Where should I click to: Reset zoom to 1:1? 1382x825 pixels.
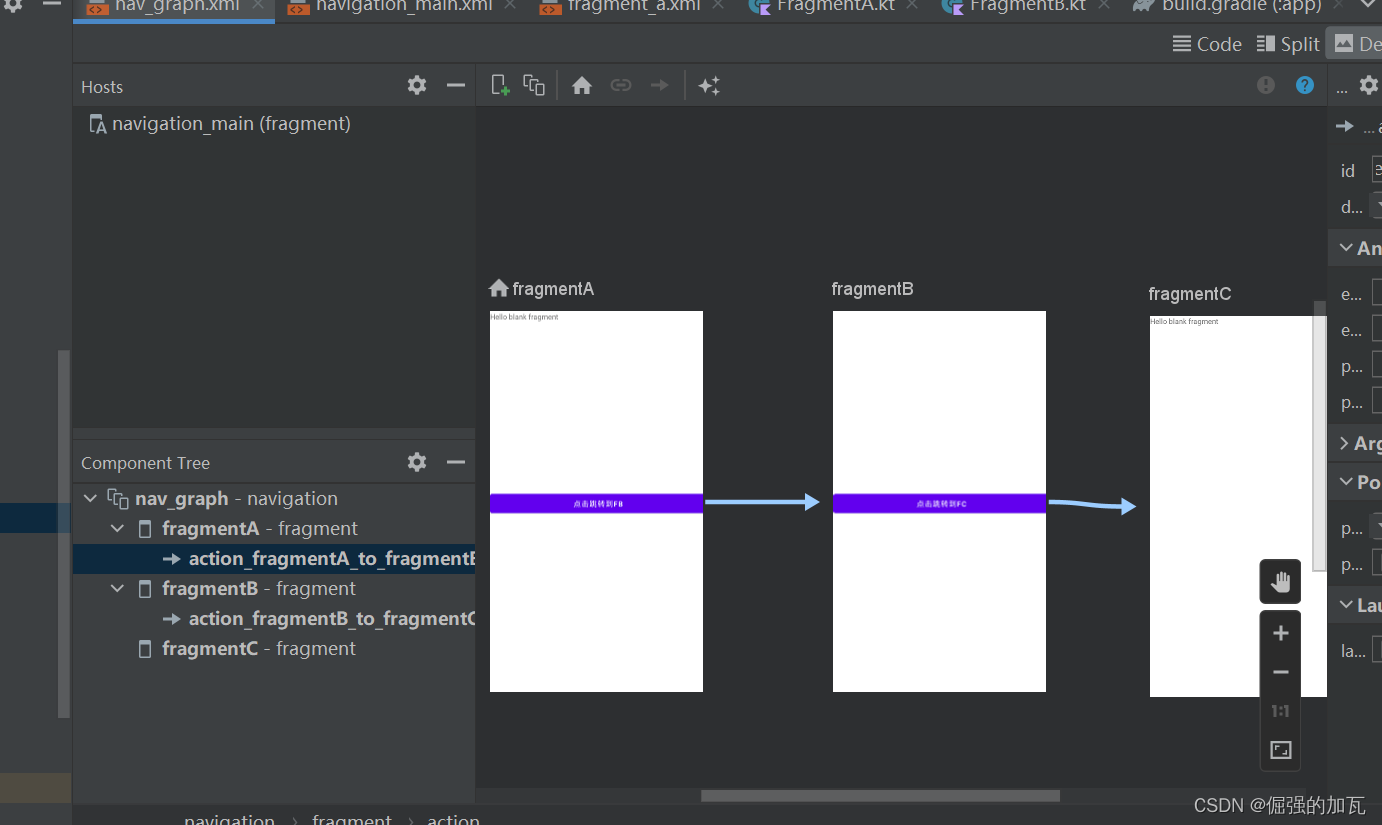(x=1280, y=711)
